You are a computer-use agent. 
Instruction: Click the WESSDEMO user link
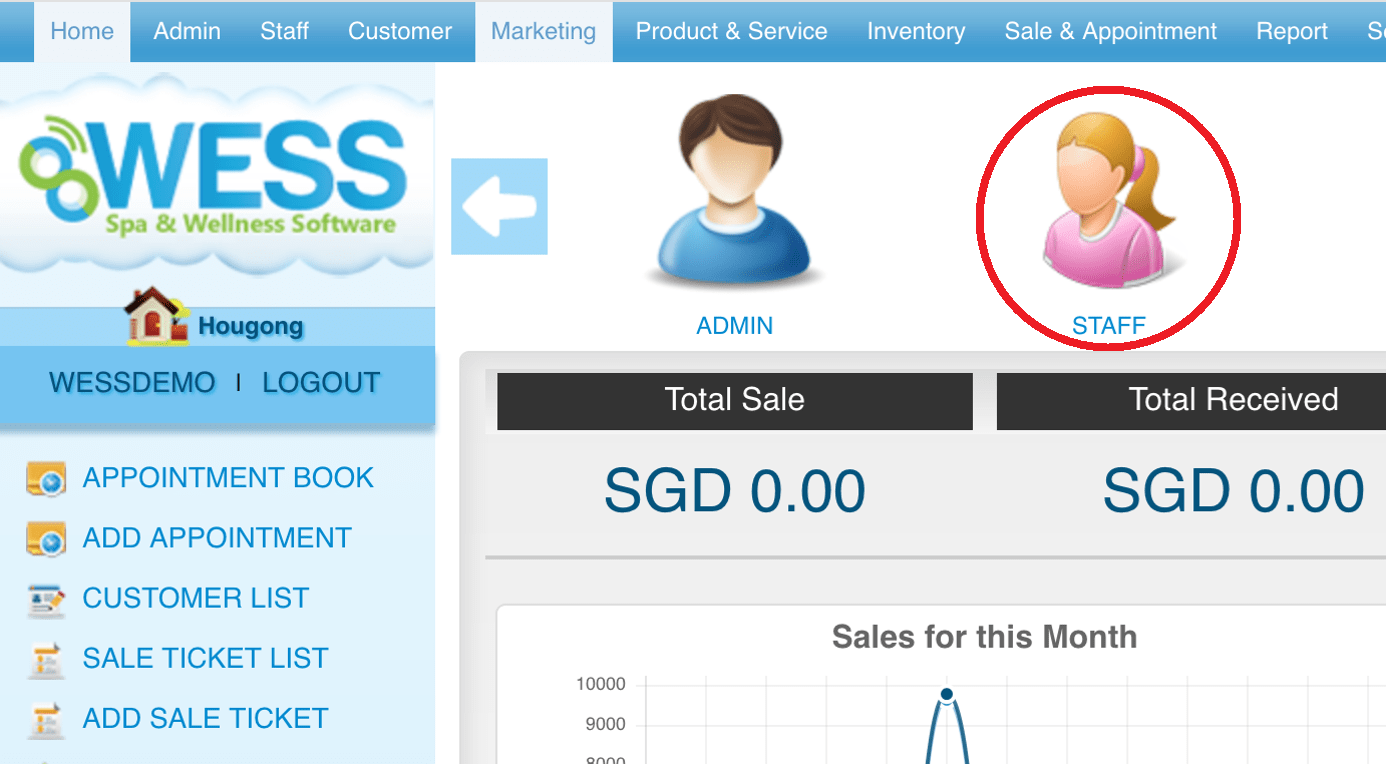pos(132,383)
